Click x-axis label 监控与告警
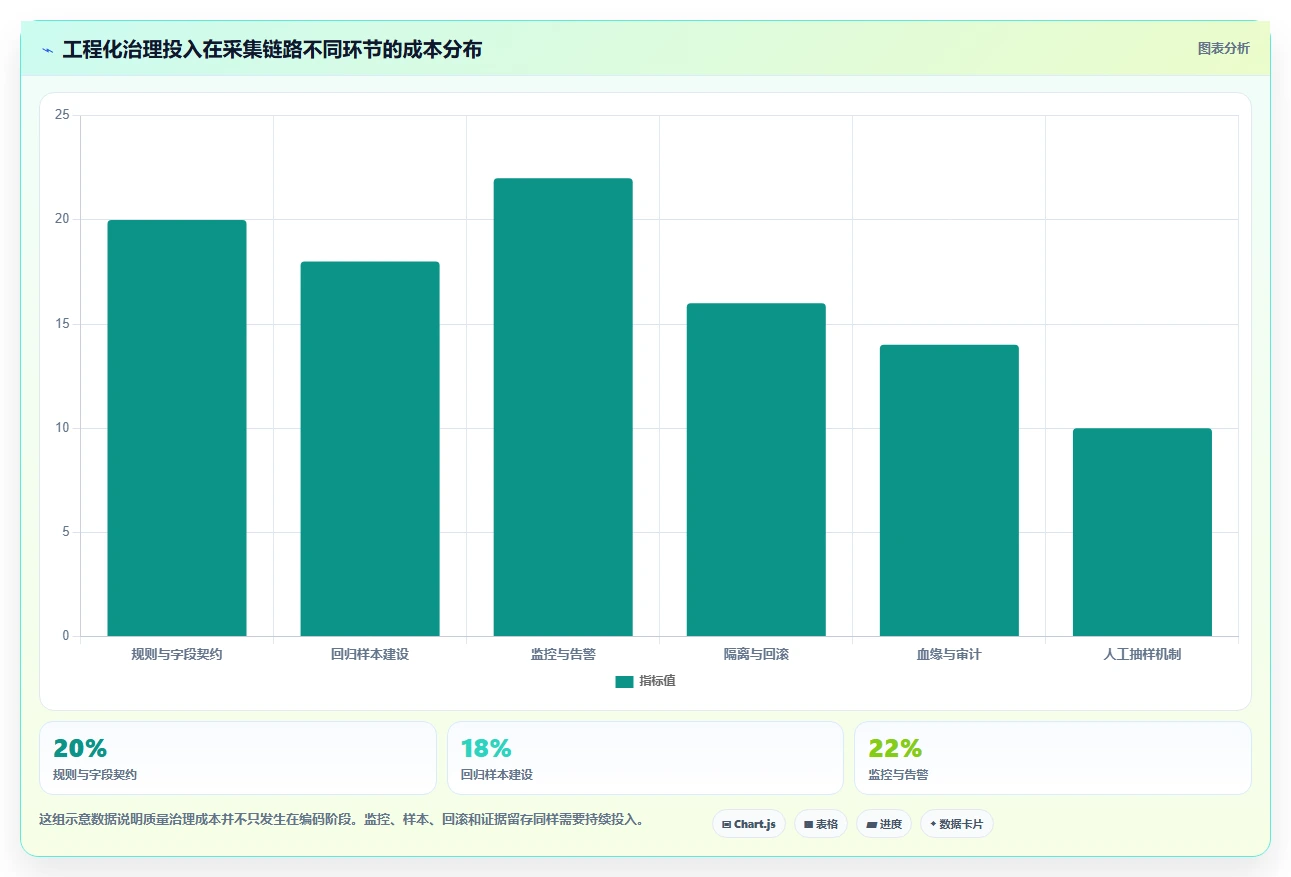The height and width of the screenshot is (877, 1291). click(563, 655)
